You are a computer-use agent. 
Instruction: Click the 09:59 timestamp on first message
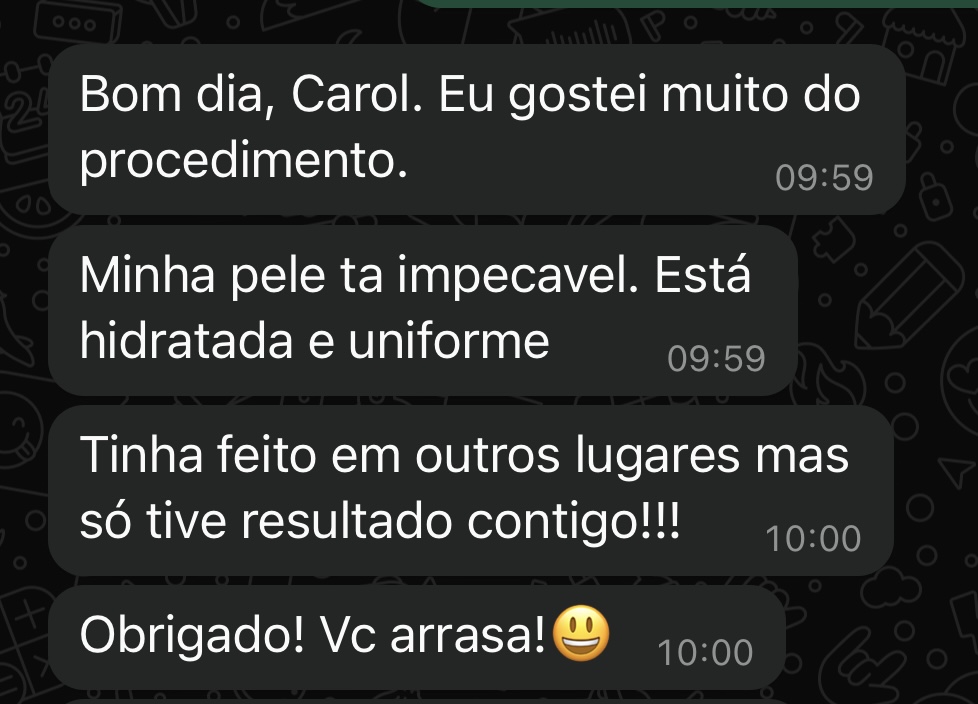(x=824, y=177)
